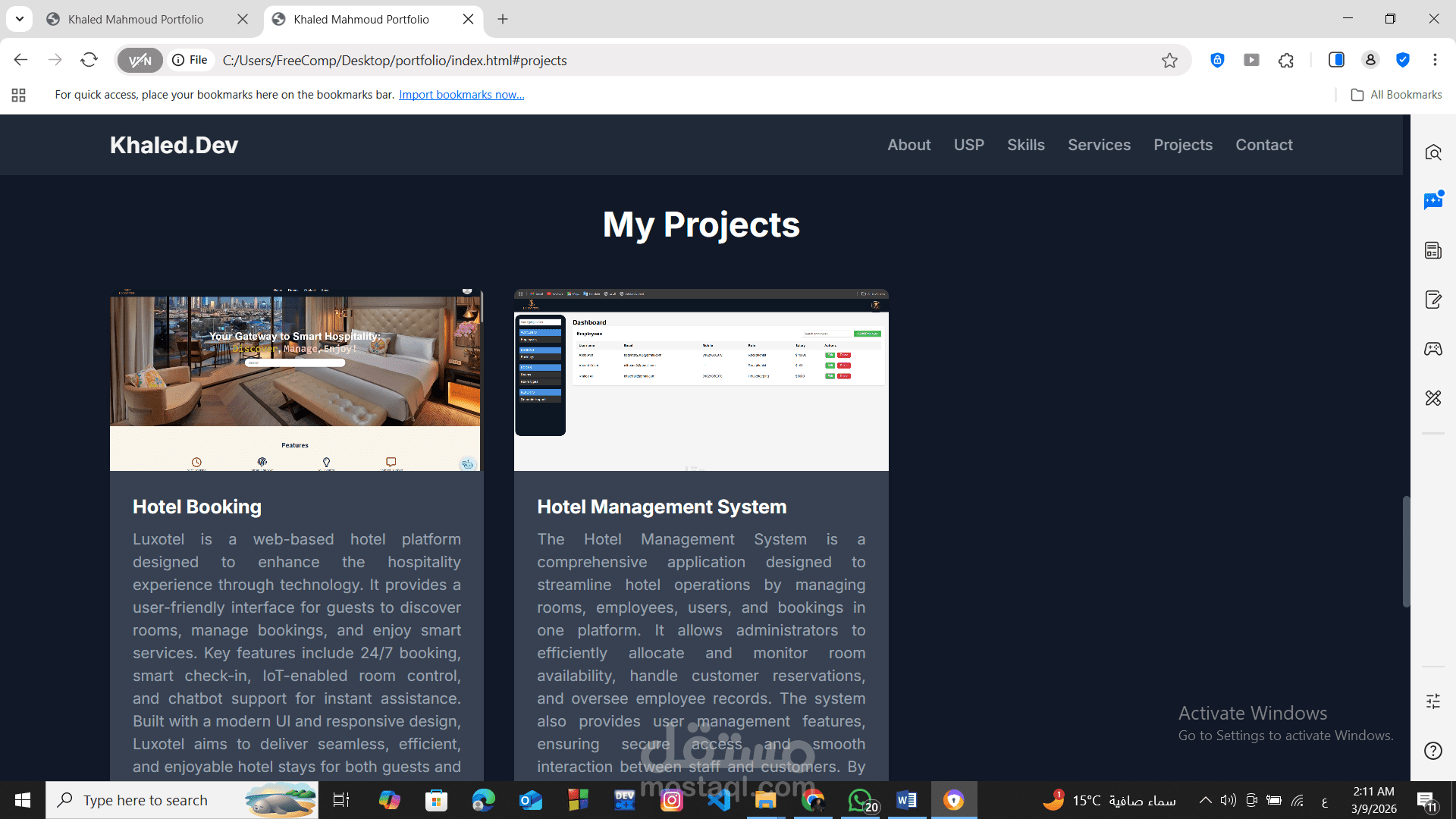
Task: Toggle the VPN button in address bar
Action: 140,61
